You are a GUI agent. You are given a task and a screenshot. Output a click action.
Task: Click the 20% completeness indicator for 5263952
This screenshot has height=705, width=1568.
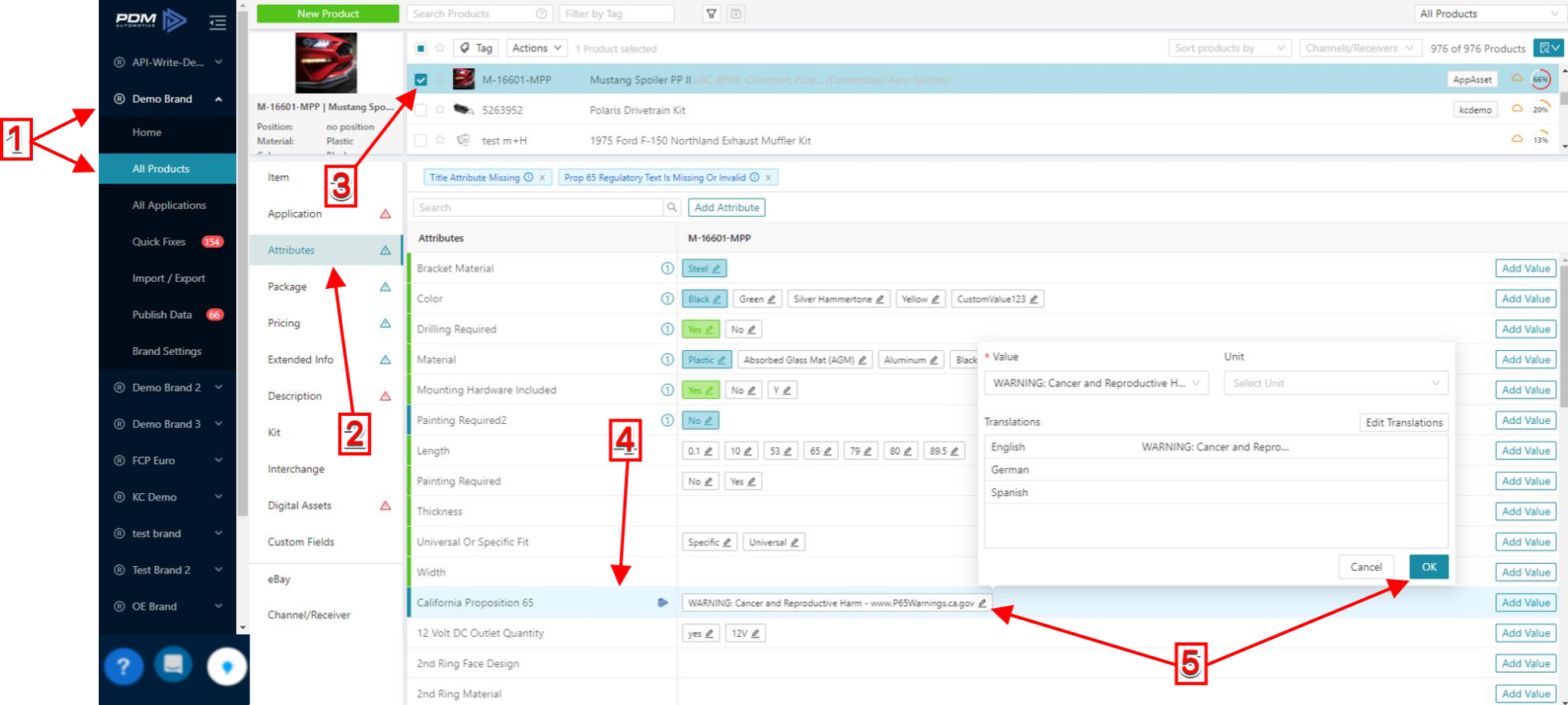coord(1540,109)
